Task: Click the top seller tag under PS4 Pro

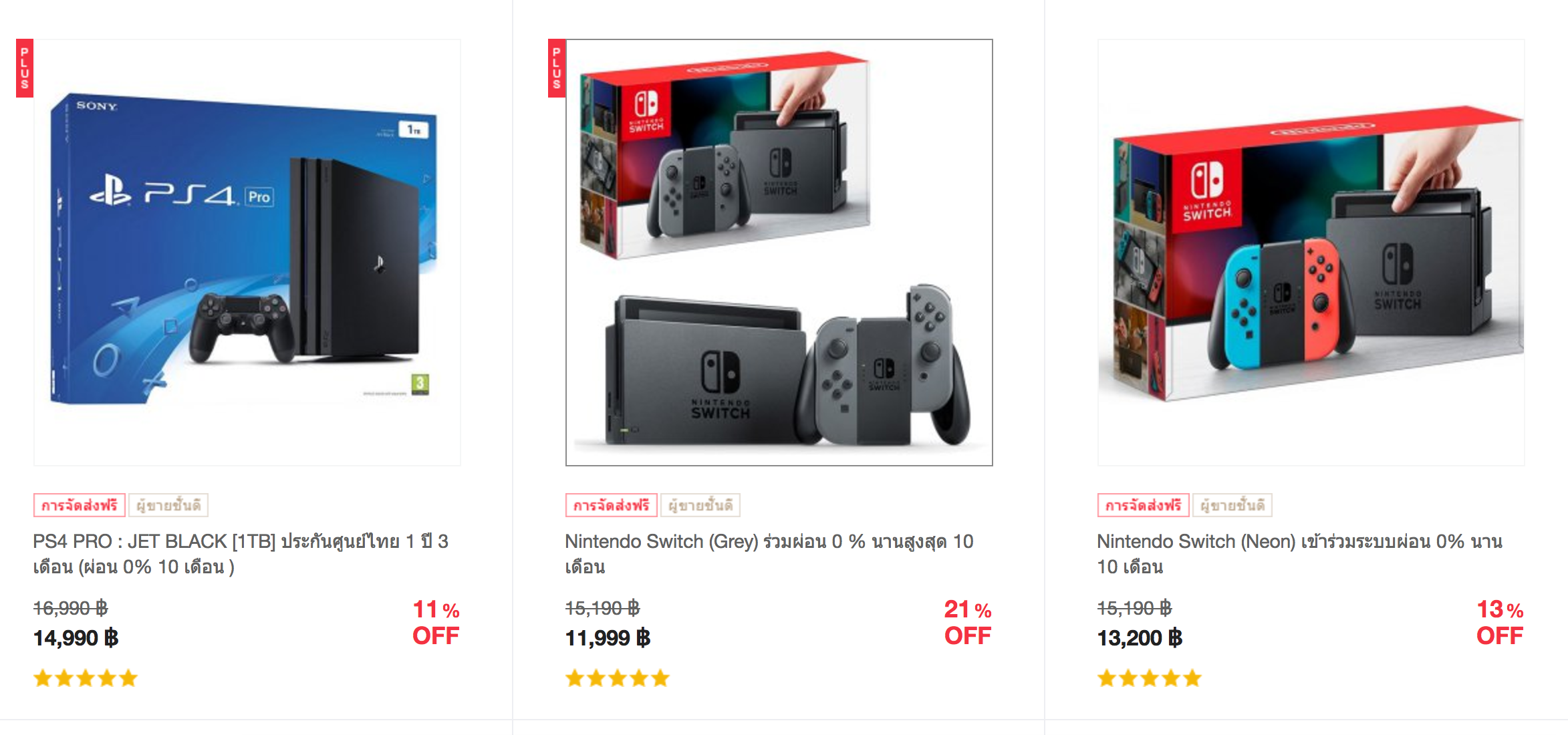Action: click(168, 505)
